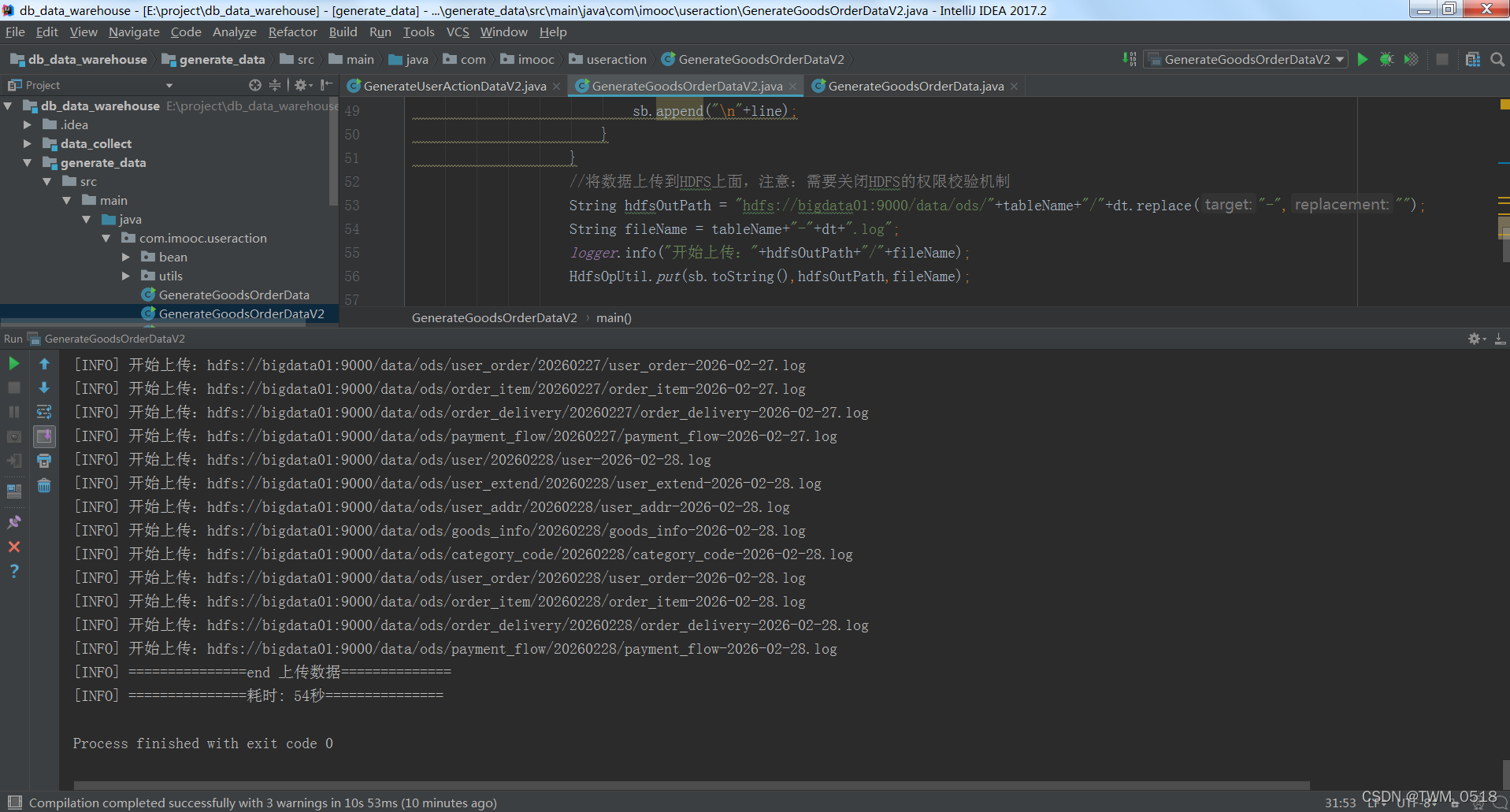Collapse the db_data_warehouse root node
This screenshot has width=1510, height=812.
(8, 106)
